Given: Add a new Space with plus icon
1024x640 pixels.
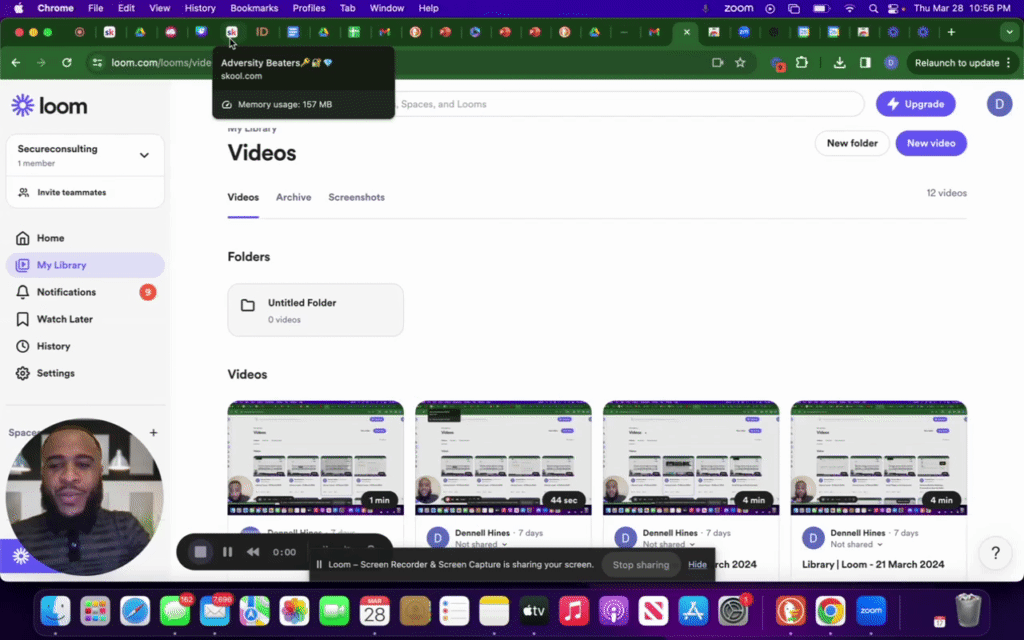Looking at the screenshot, I should pyautogui.click(x=153, y=432).
